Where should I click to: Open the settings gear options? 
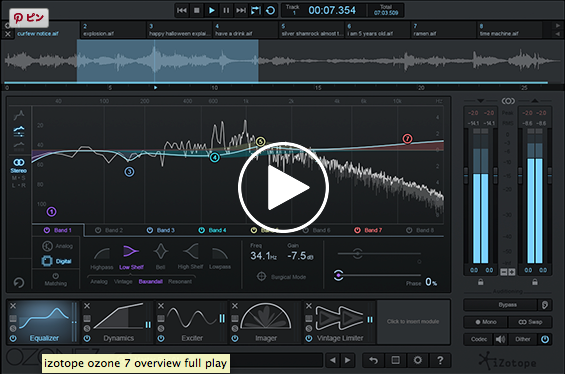418,360
